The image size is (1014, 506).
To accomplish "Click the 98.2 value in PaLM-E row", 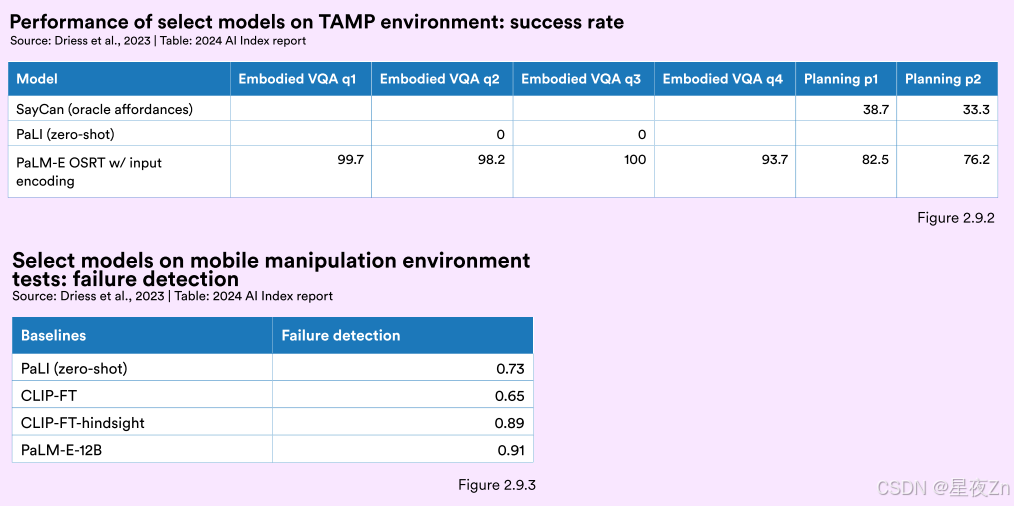I will click(x=491, y=159).
